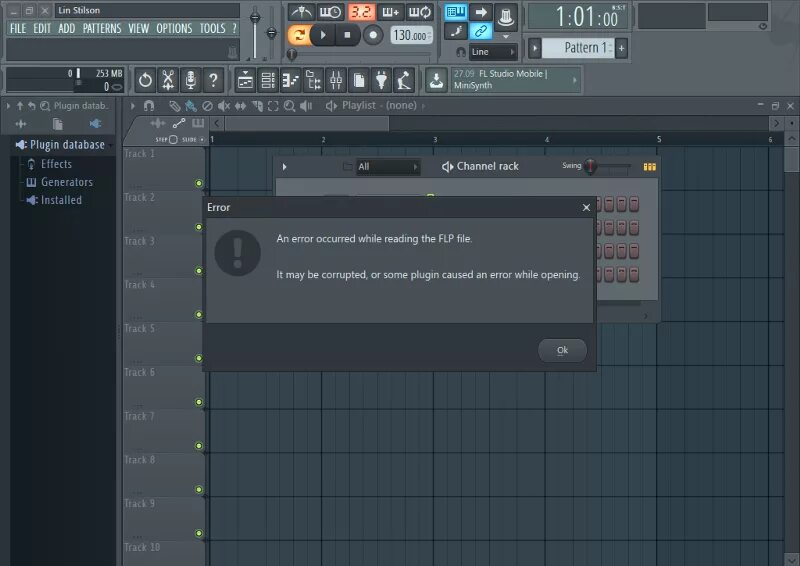Open the Mixer view icon

[x=336, y=80]
